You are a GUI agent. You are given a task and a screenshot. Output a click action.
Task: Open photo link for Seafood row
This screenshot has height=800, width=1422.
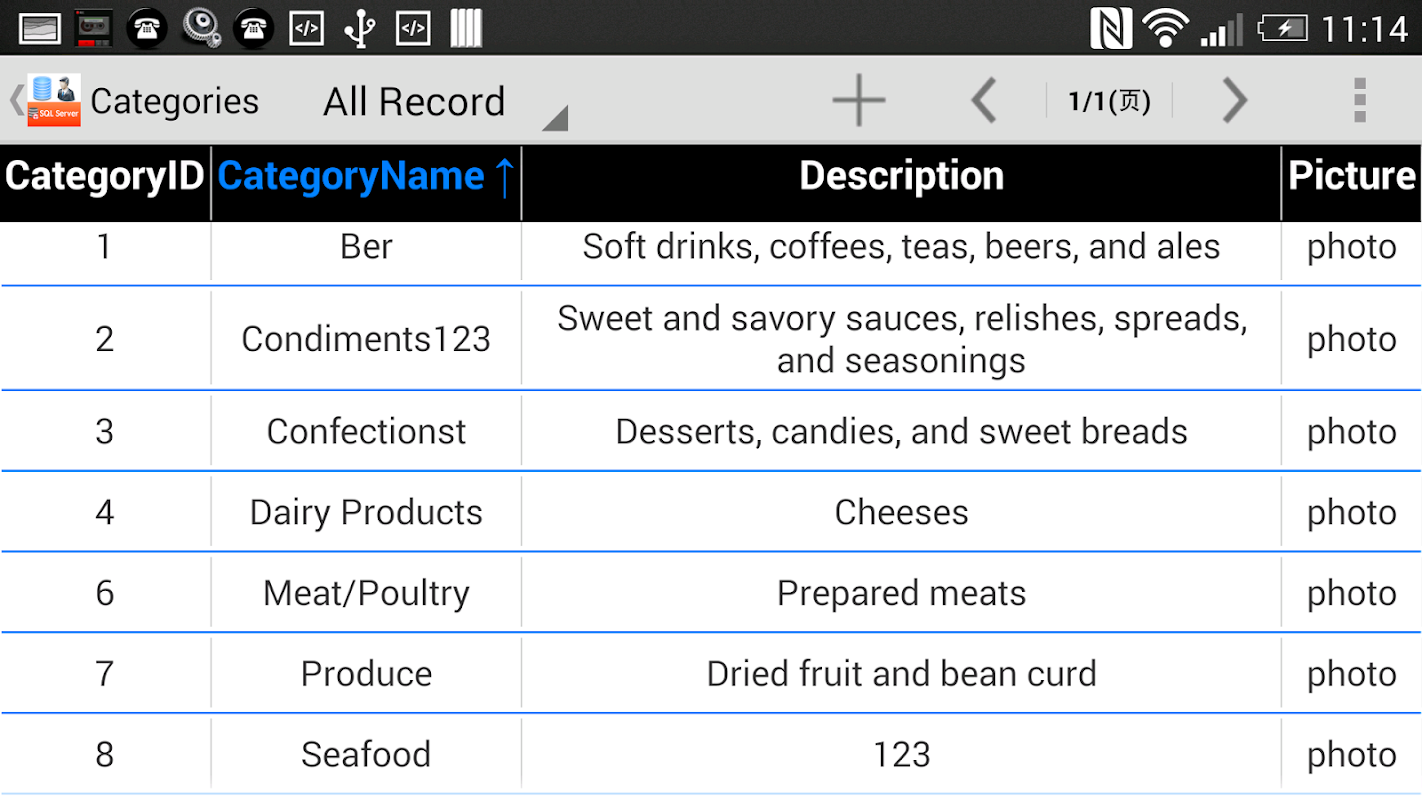tap(1352, 755)
